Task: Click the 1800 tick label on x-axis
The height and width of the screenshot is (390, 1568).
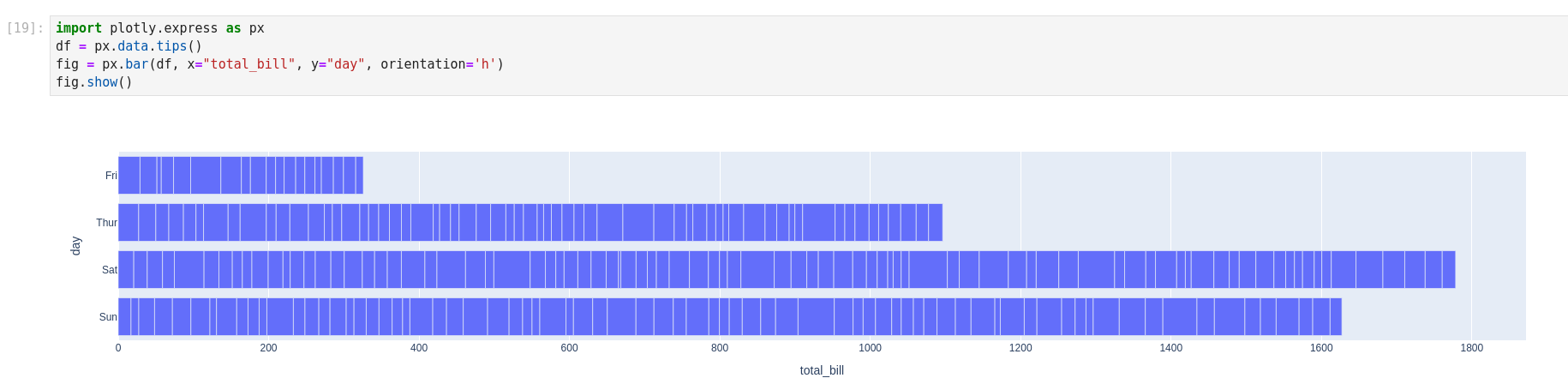Action: 1471,348
